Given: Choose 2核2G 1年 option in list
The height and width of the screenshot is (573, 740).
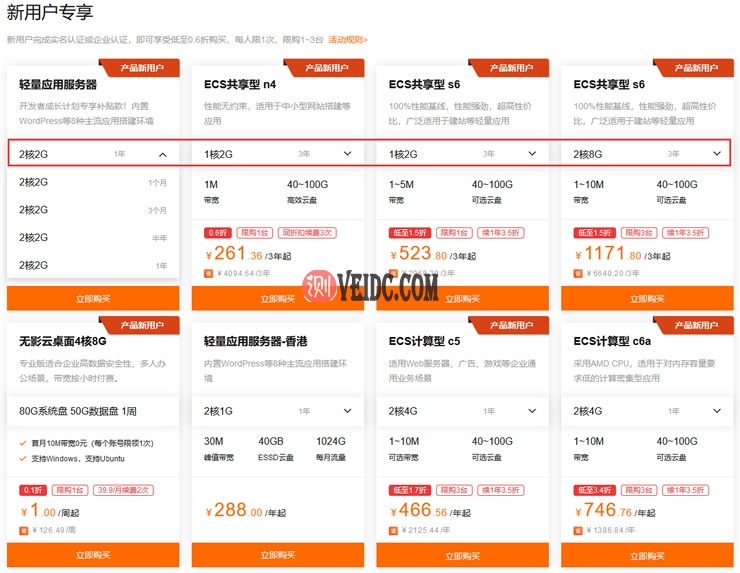Looking at the screenshot, I should (x=93, y=265).
